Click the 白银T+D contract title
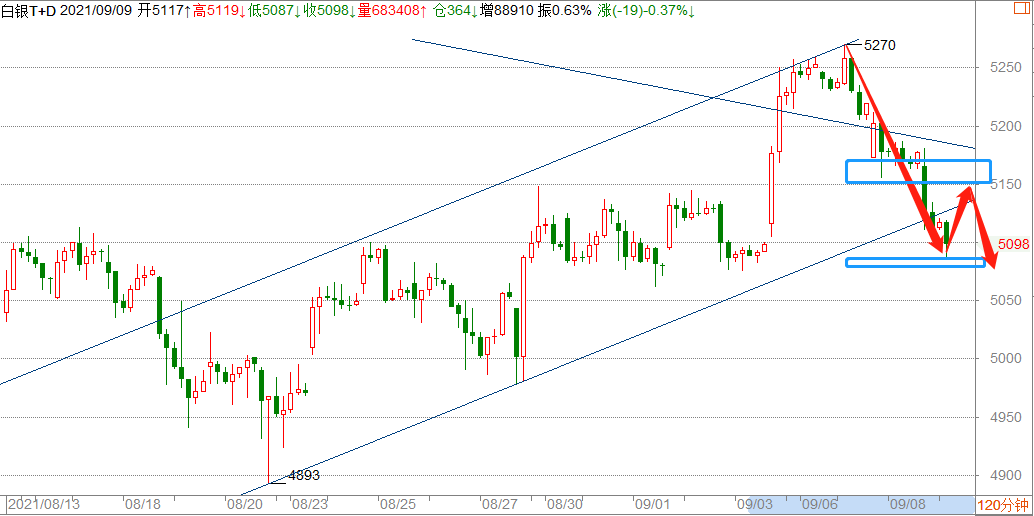Viewport: 1034px width, 516px height. (x=28, y=11)
